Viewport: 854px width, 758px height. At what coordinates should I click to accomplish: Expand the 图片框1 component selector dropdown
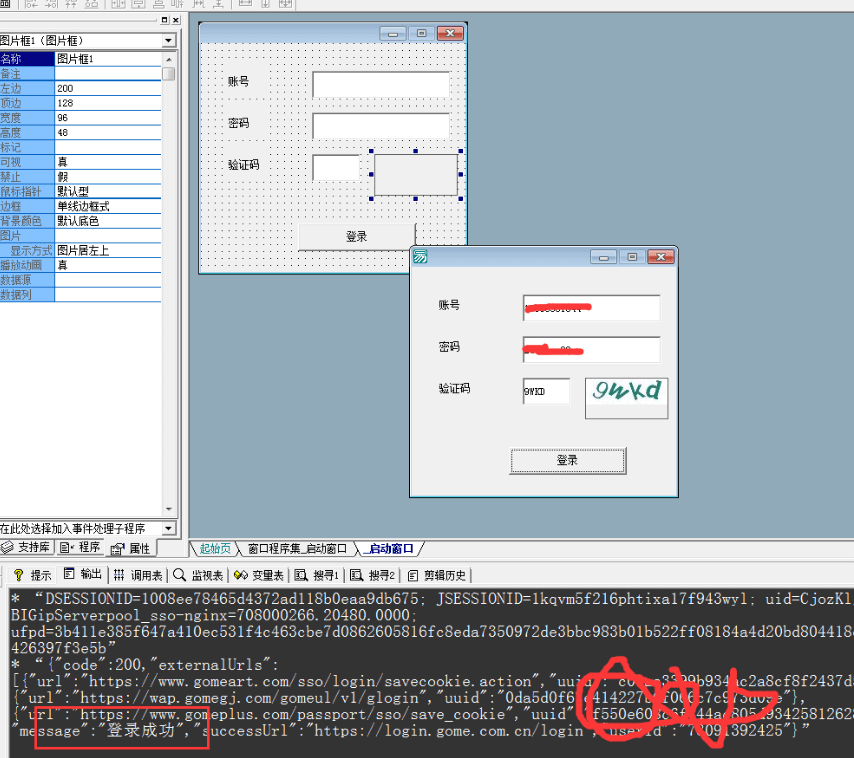[168, 41]
